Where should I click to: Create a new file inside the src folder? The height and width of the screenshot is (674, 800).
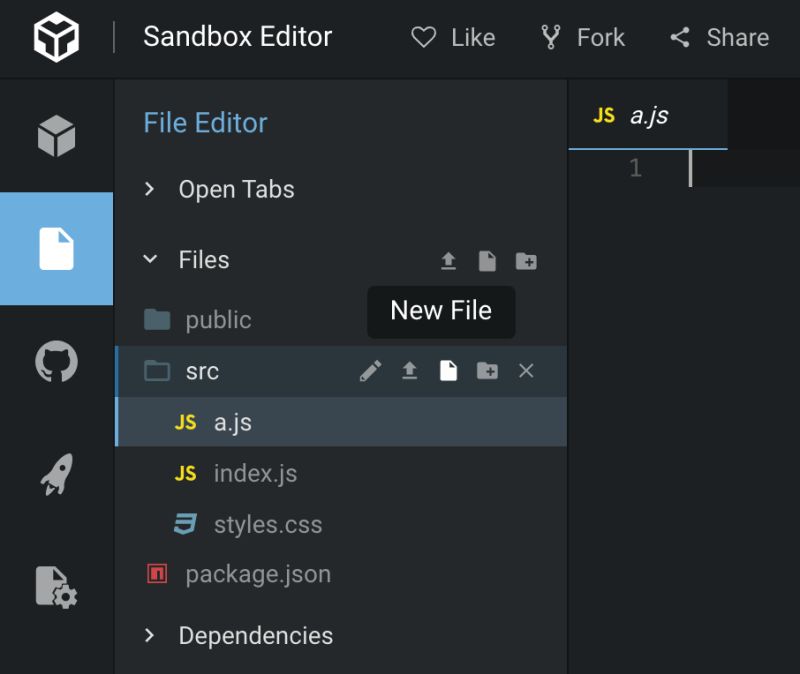click(448, 370)
